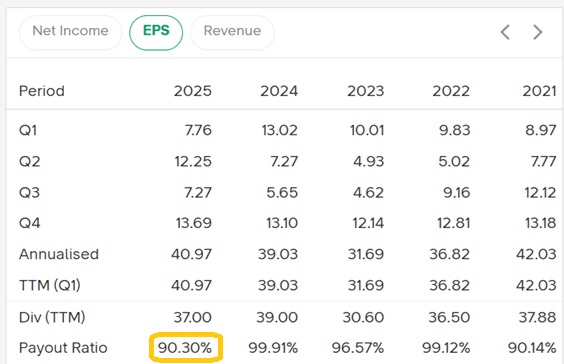This screenshot has width=564, height=364.
Task: Click the TTM (Q1) row label
Action: tap(50, 286)
